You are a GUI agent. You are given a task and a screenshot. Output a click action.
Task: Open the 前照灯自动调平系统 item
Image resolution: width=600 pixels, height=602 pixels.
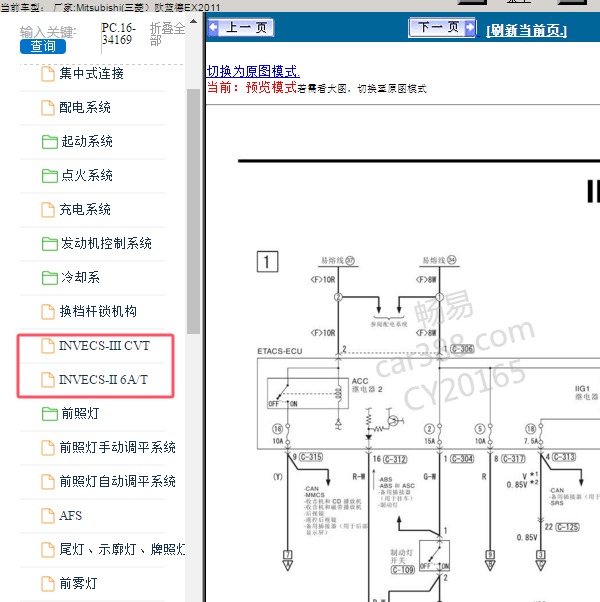117,481
